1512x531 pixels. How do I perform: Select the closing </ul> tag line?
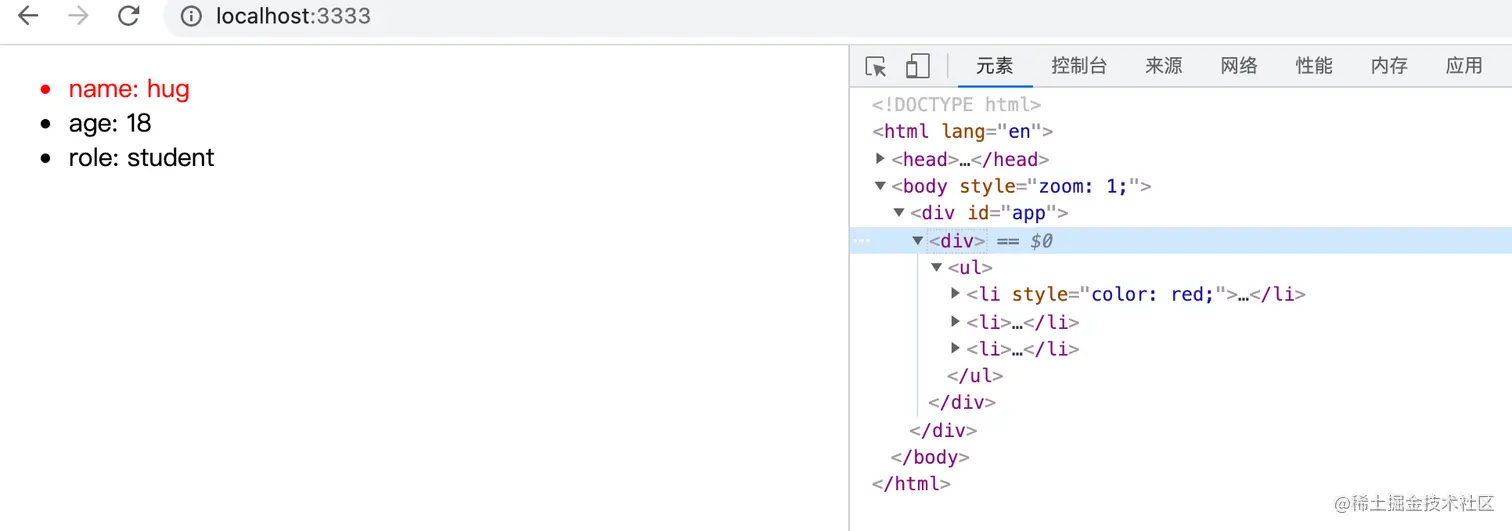(975, 376)
